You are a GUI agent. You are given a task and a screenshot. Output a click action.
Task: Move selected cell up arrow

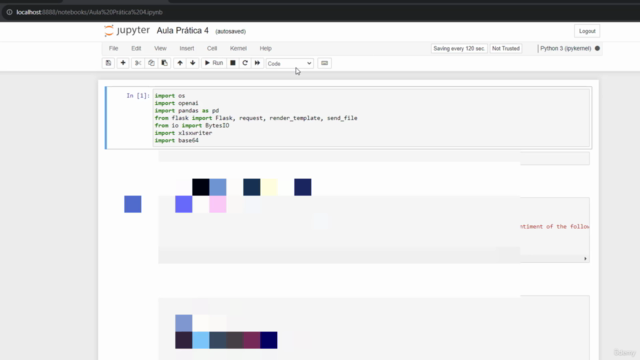[180, 63]
